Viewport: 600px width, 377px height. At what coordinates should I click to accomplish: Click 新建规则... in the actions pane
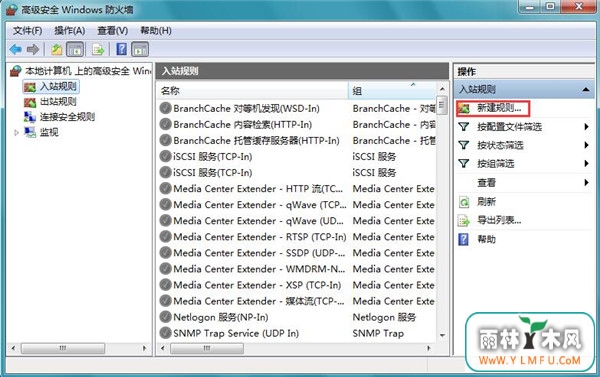[x=499, y=108]
